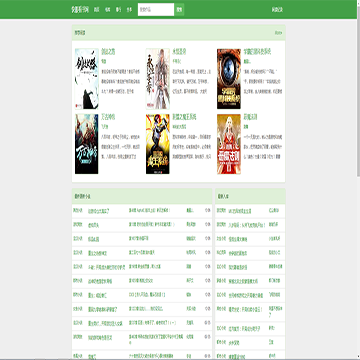The height and width of the screenshot is (360, 360).
Task: Click the site logo in the header
Action: (x=80, y=9)
